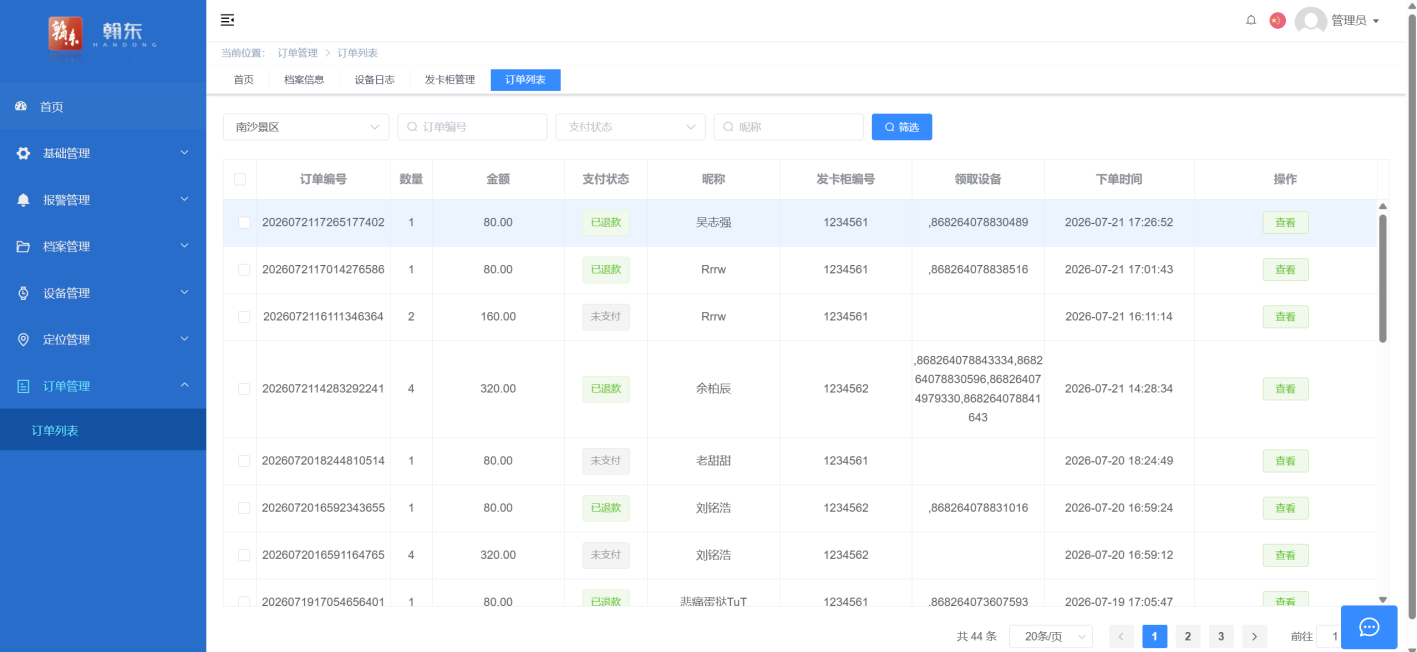Click the administrator avatar picture
Image resolution: width=1417 pixels, height=652 pixels.
1311,21
